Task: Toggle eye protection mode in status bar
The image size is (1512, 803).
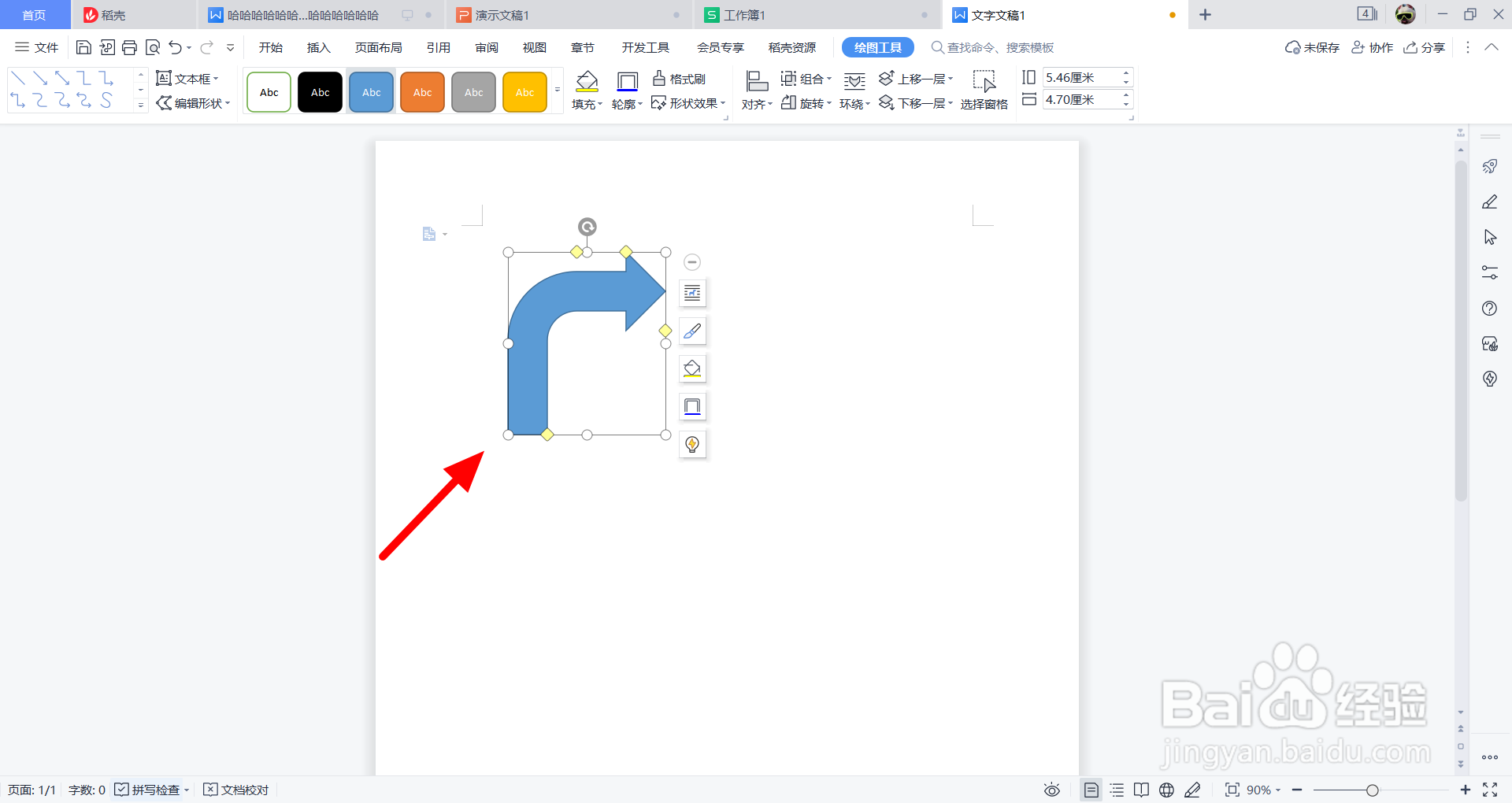Action: (1052, 790)
